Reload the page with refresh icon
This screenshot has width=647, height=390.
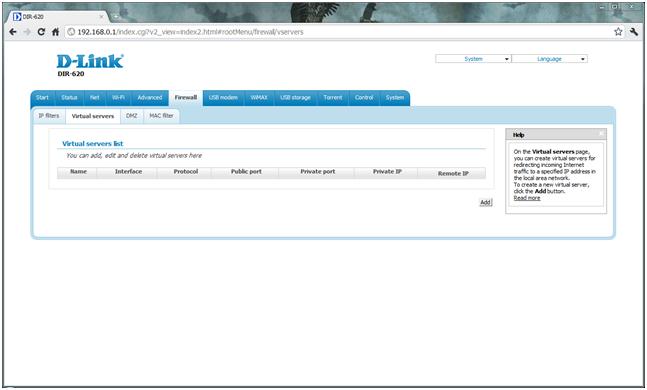[41, 32]
